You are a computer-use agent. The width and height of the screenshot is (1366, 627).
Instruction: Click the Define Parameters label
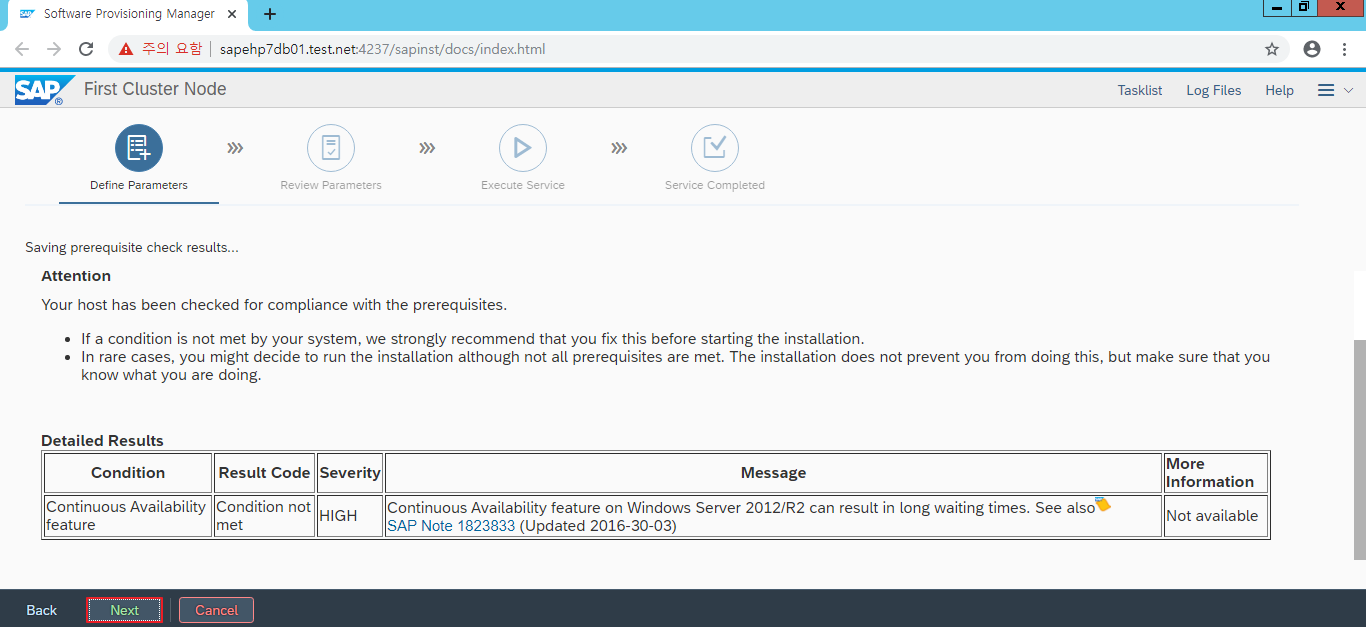pos(139,185)
